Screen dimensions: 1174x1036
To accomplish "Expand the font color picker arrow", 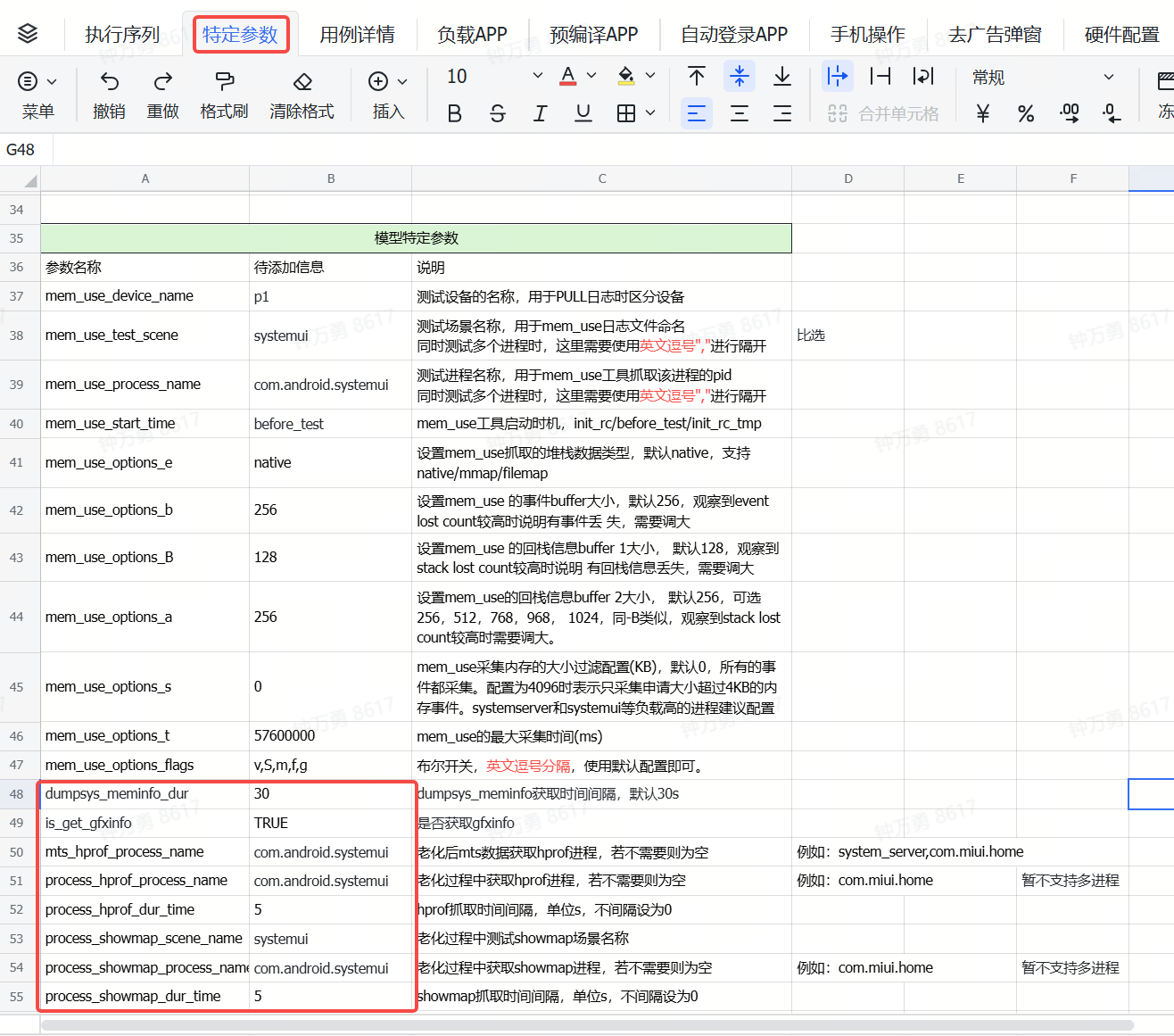I will coord(591,76).
